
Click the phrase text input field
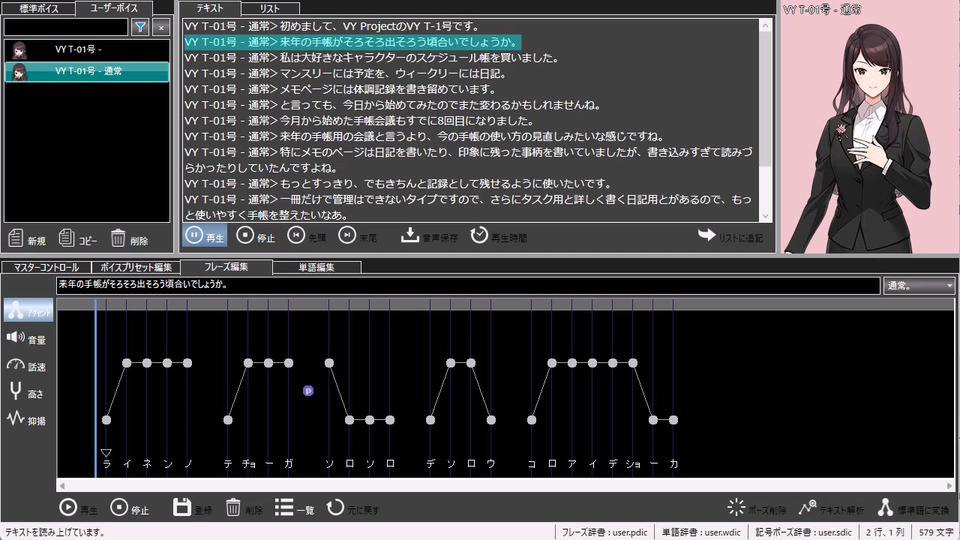click(468, 285)
